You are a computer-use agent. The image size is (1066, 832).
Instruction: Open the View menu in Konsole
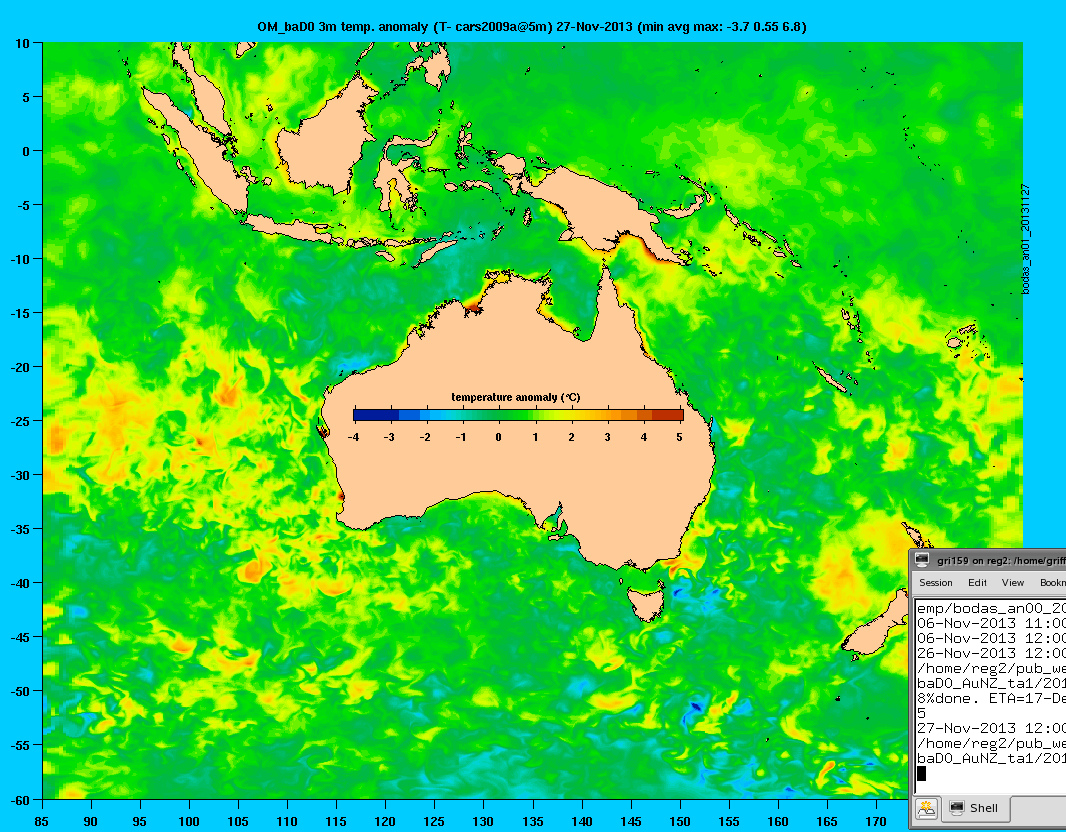(1012, 583)
